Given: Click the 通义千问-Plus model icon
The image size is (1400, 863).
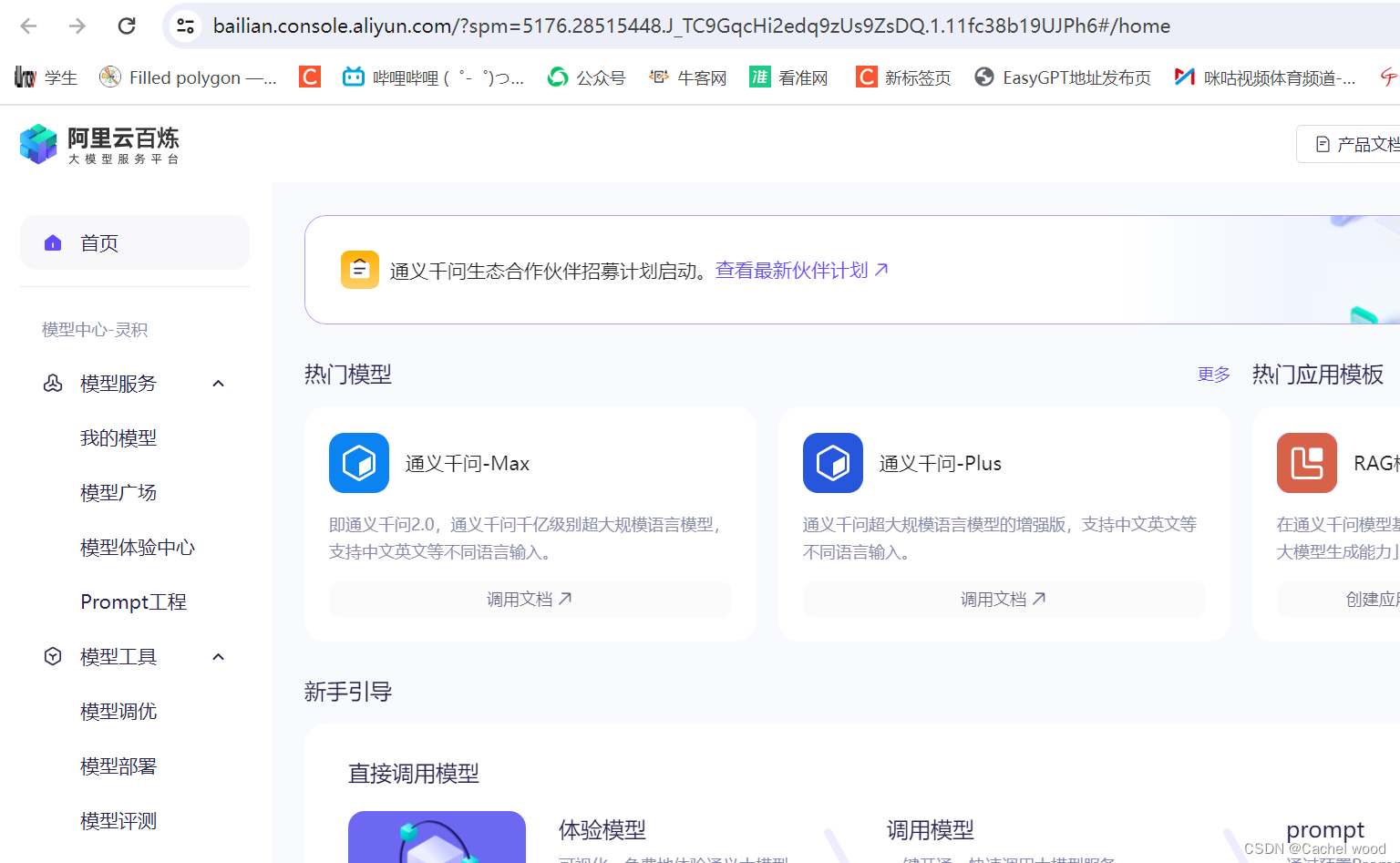Looking at the screenshot, I should pos(833,463).
